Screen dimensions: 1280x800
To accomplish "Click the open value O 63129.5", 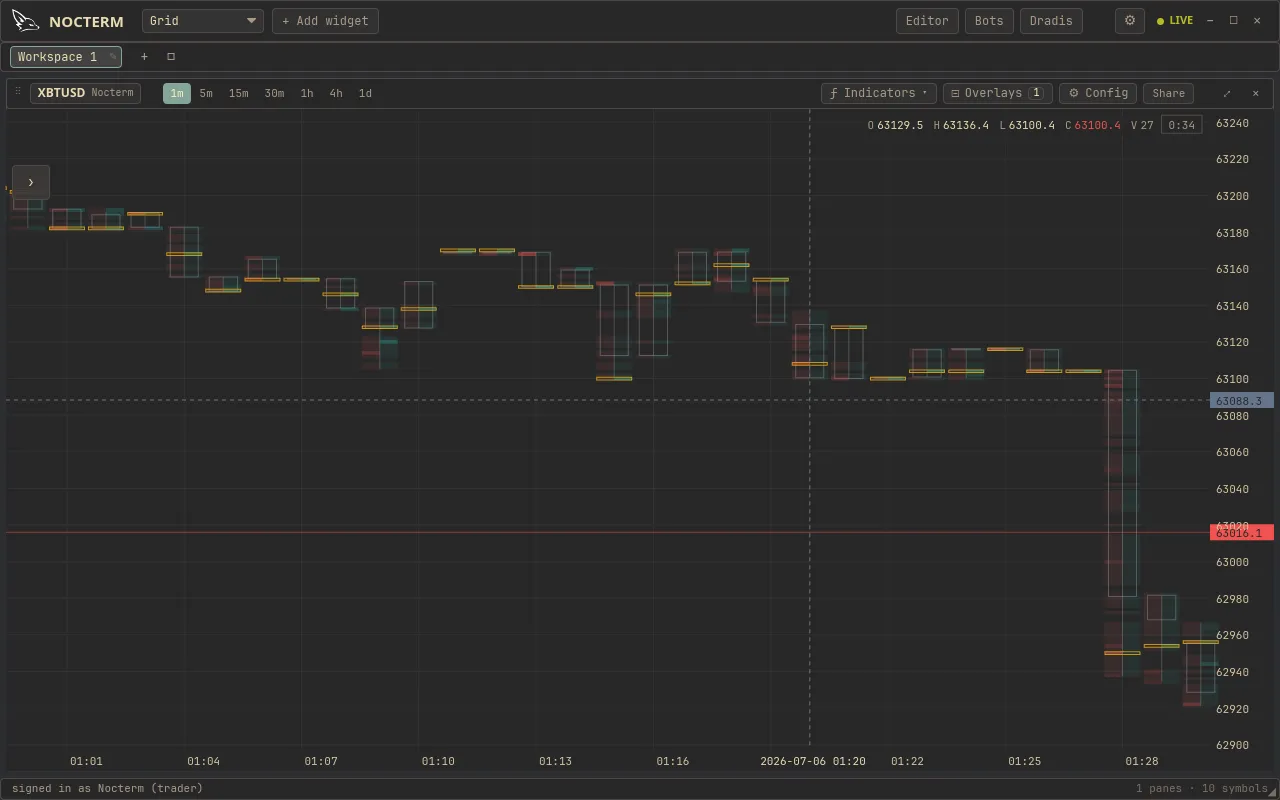I will (x=895, y=125).
